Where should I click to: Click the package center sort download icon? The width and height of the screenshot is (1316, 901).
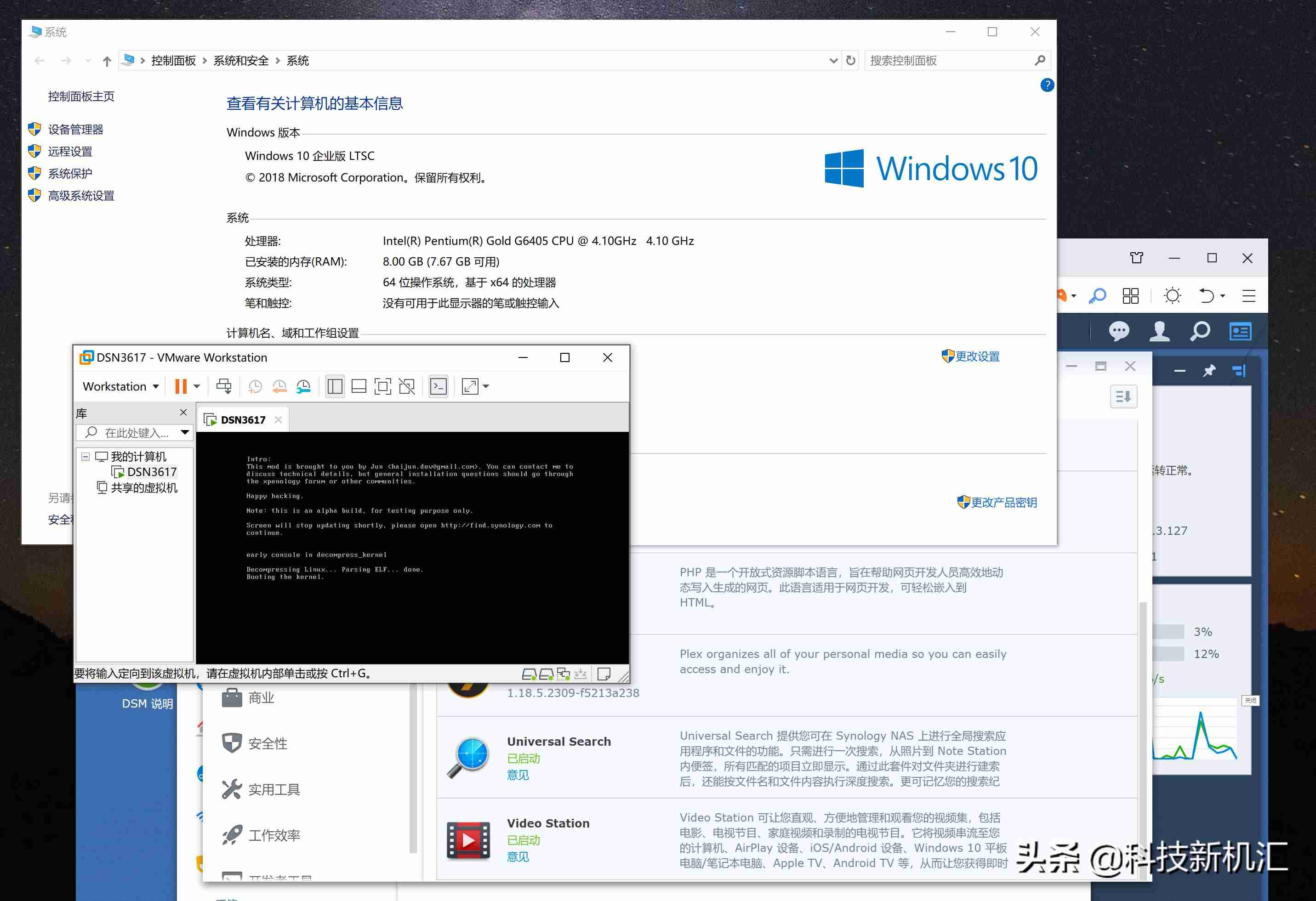[x=1123, y=397]
